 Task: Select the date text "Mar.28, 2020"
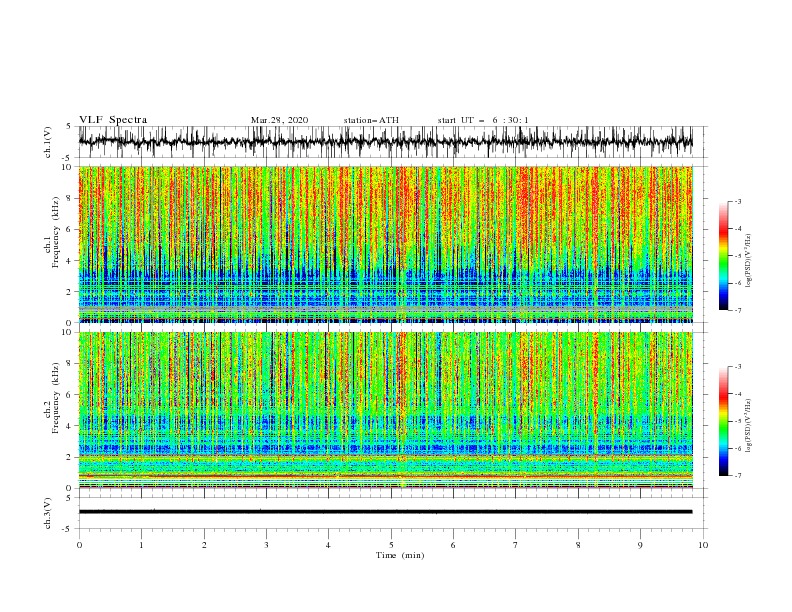coord(279,120)
